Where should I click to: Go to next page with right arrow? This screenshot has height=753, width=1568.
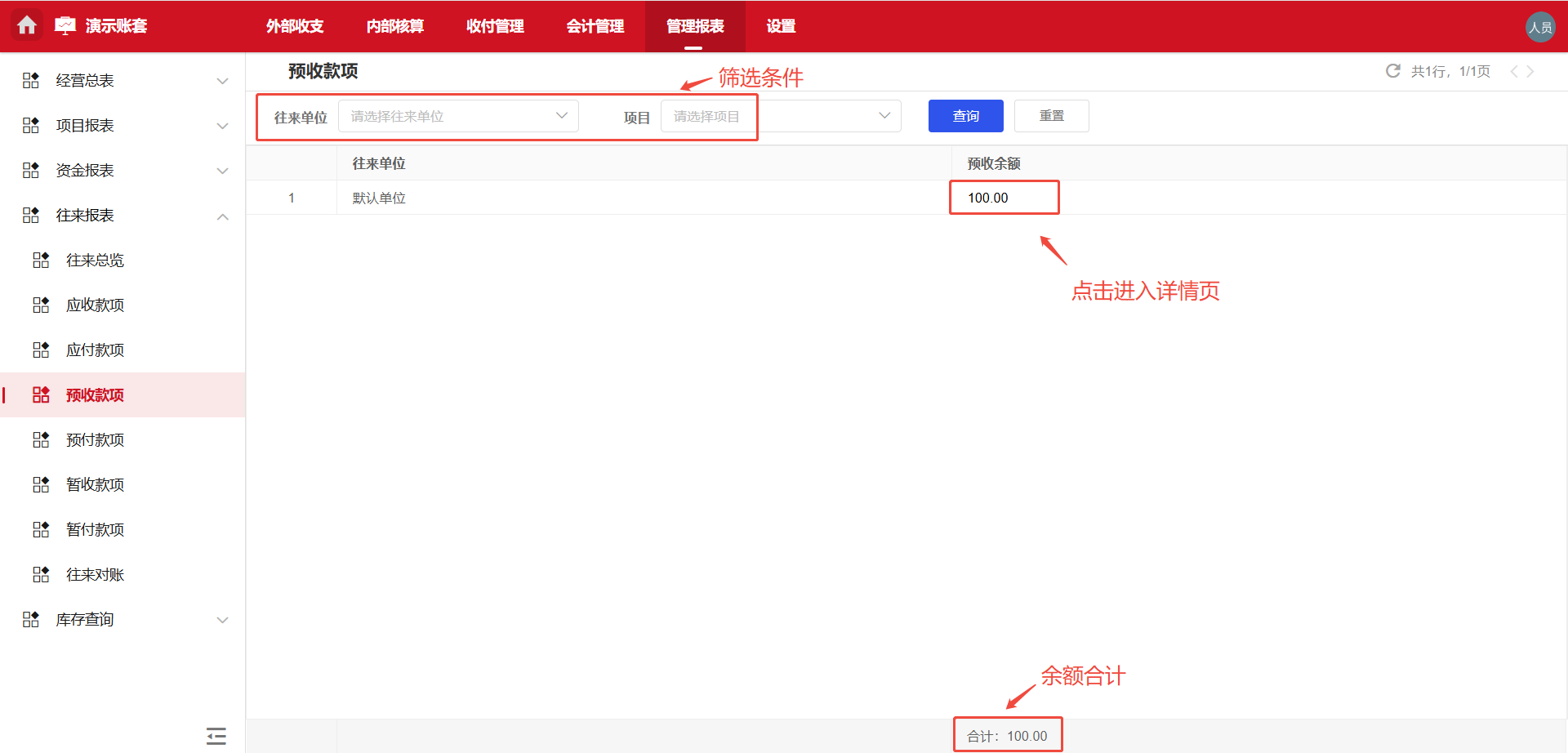(x=1533, y=71)
